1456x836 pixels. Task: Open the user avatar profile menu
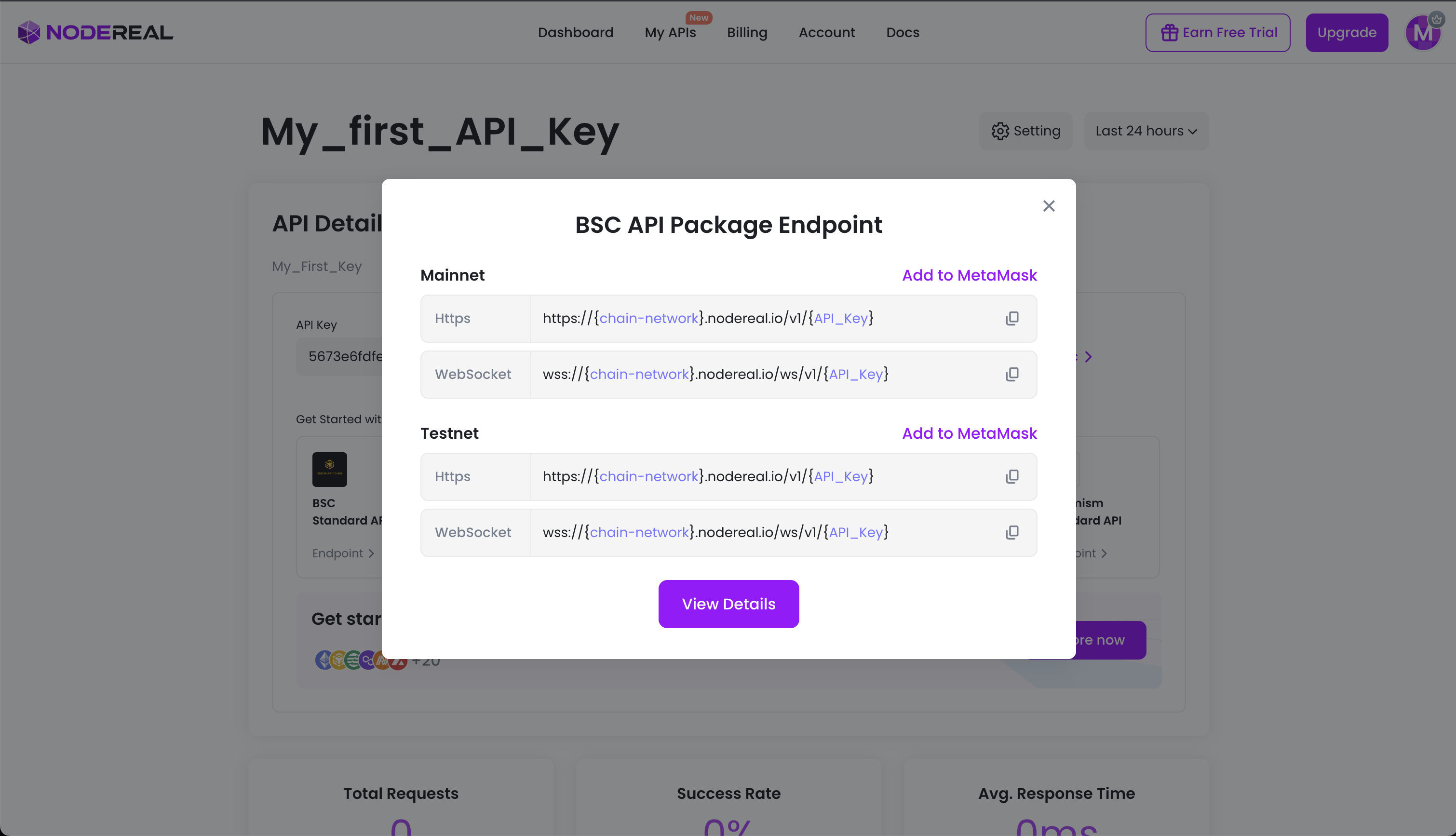(x=1422, y=33)
